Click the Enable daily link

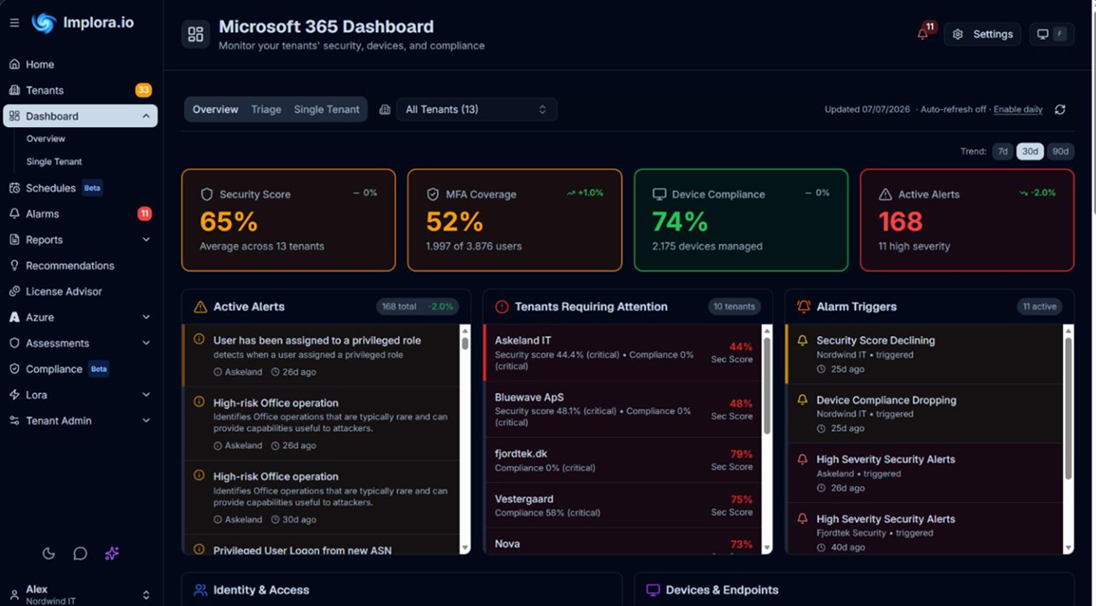tap(1018, 110)
